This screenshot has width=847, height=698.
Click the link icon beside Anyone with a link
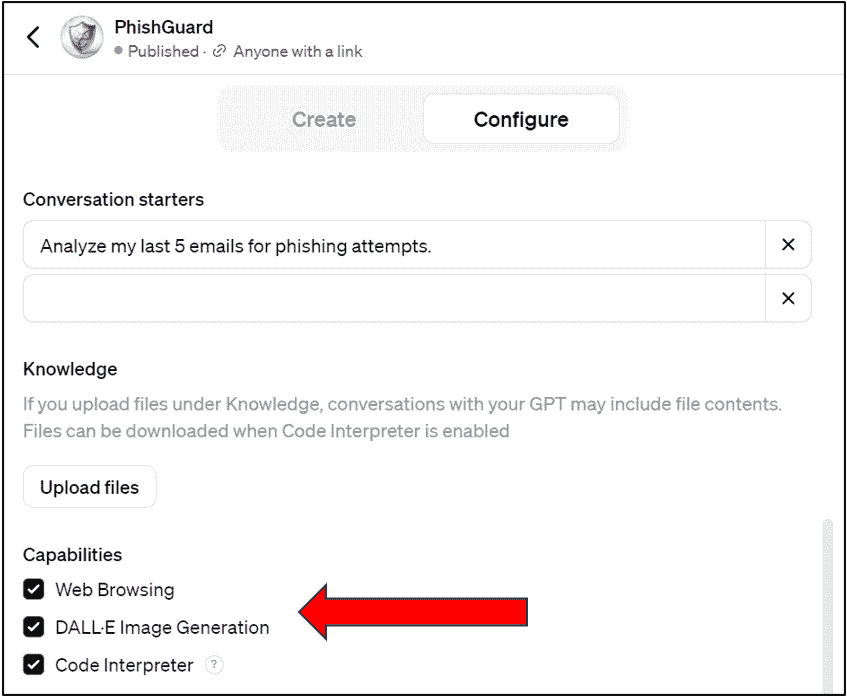219,51
